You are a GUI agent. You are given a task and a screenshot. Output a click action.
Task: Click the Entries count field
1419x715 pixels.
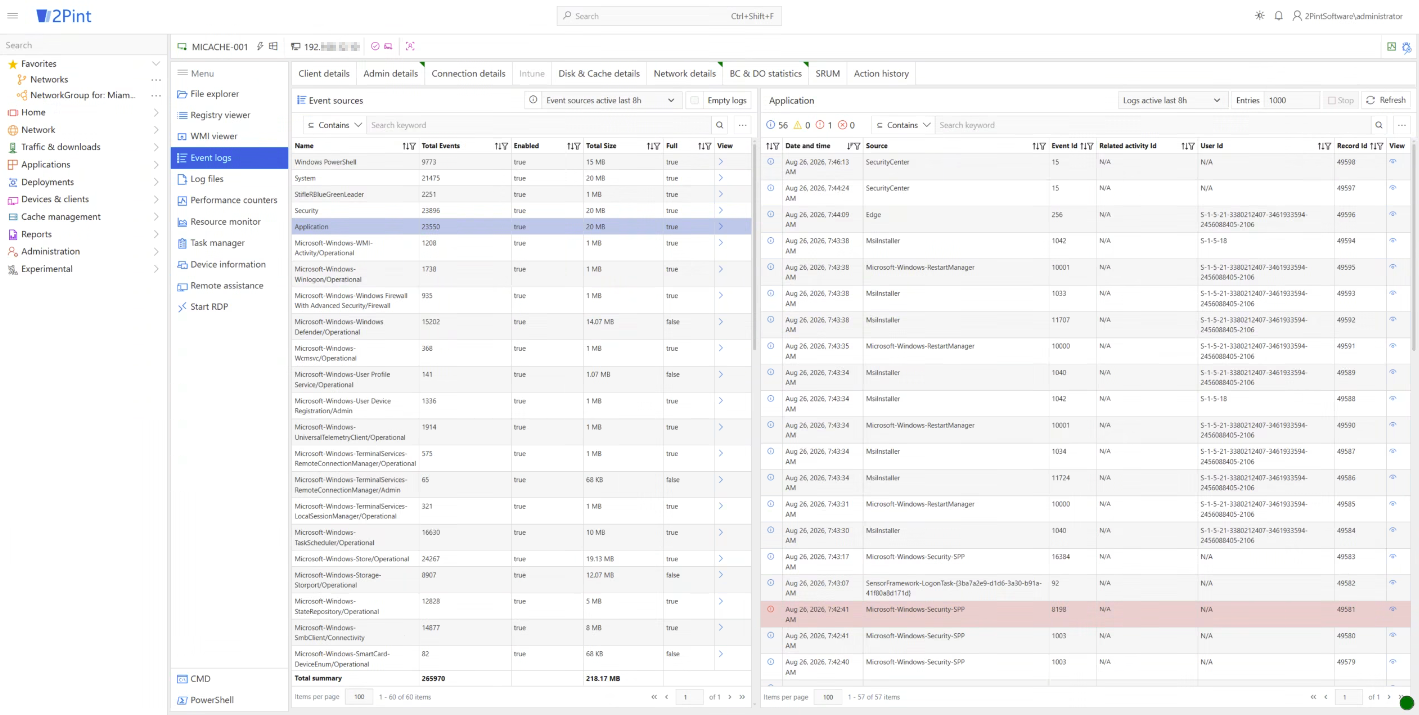(1292, 100)
